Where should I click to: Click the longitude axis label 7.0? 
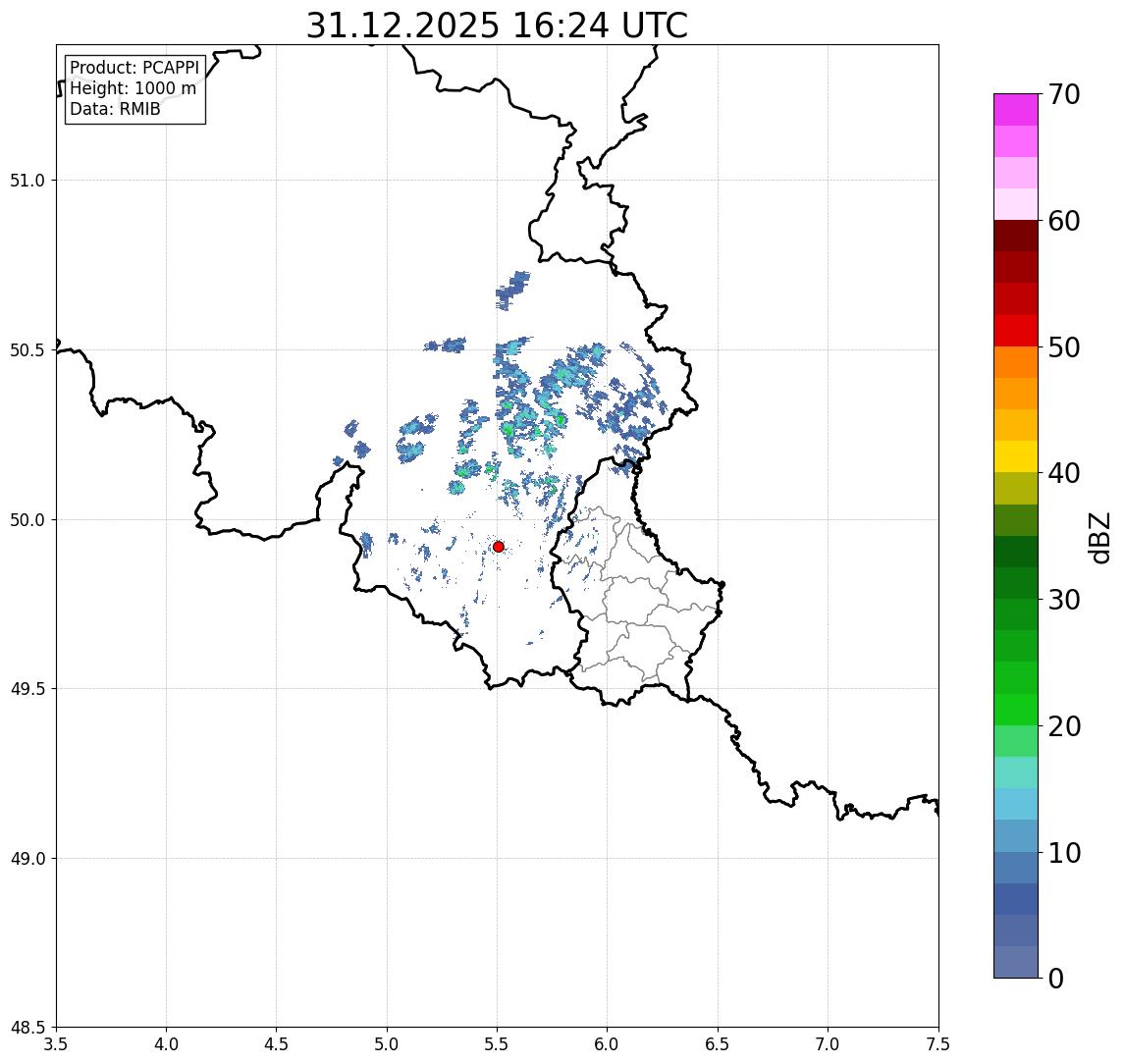(828, 1044)
